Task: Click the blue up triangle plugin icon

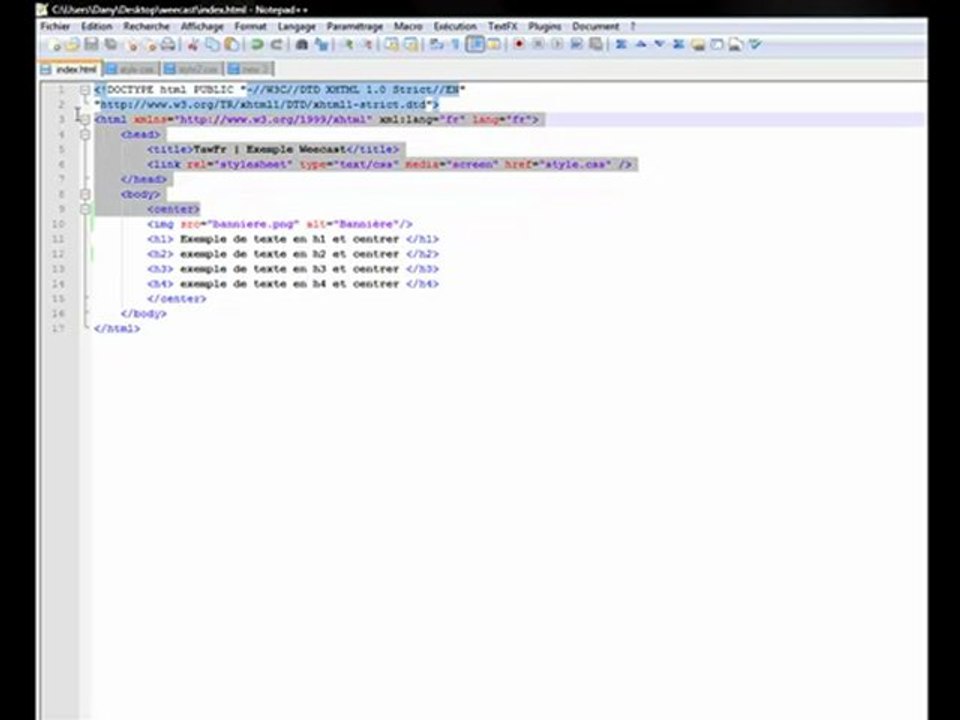Action: click(640, 45)
